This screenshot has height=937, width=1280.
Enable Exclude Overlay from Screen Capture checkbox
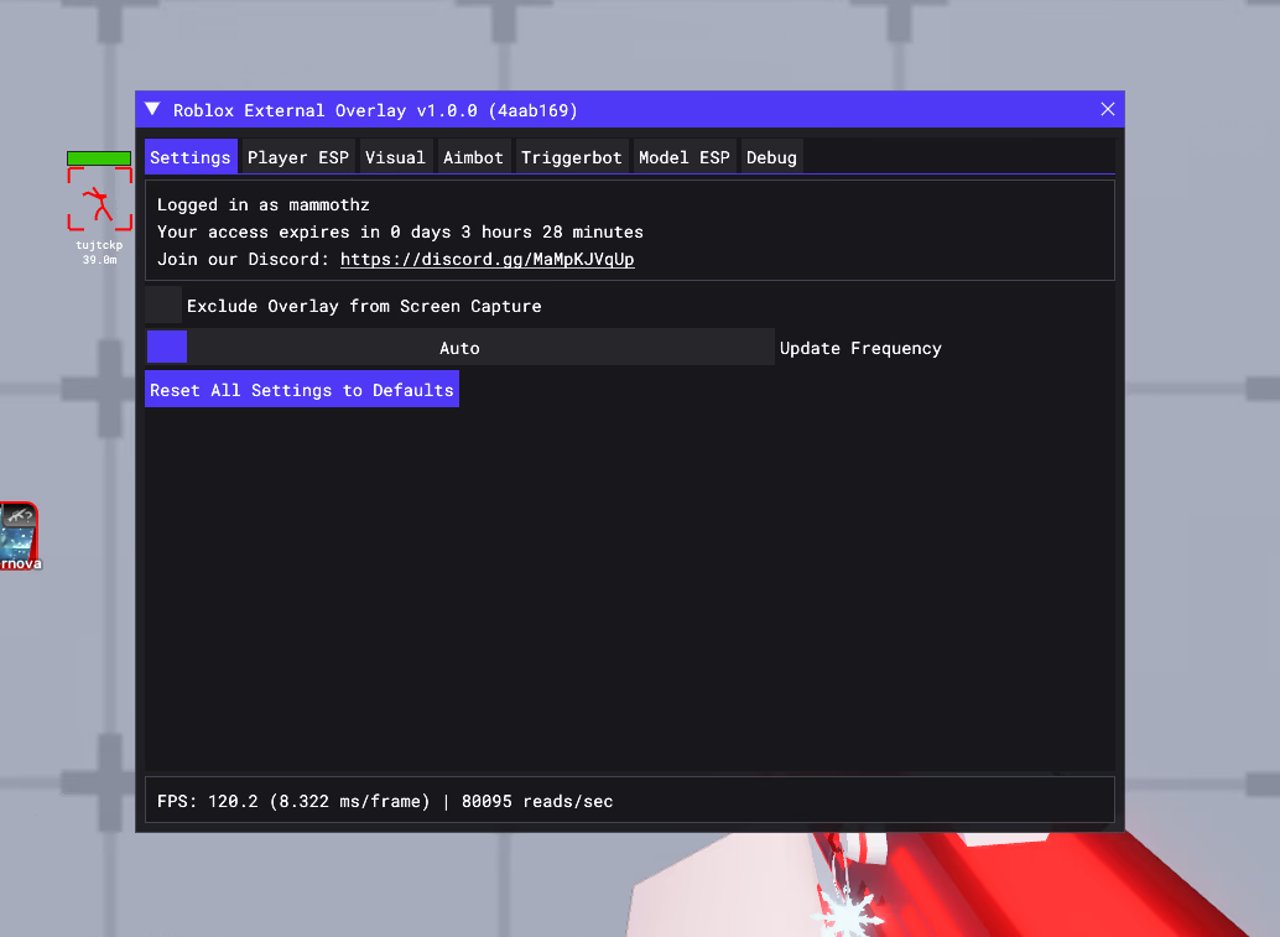(163, 305)
